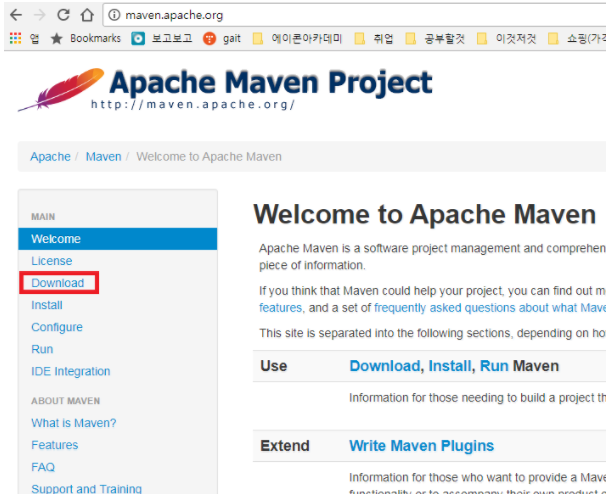Open Support and Training in the sidebar
Viewport: 612px width, 494px height.
pos(87,489)
